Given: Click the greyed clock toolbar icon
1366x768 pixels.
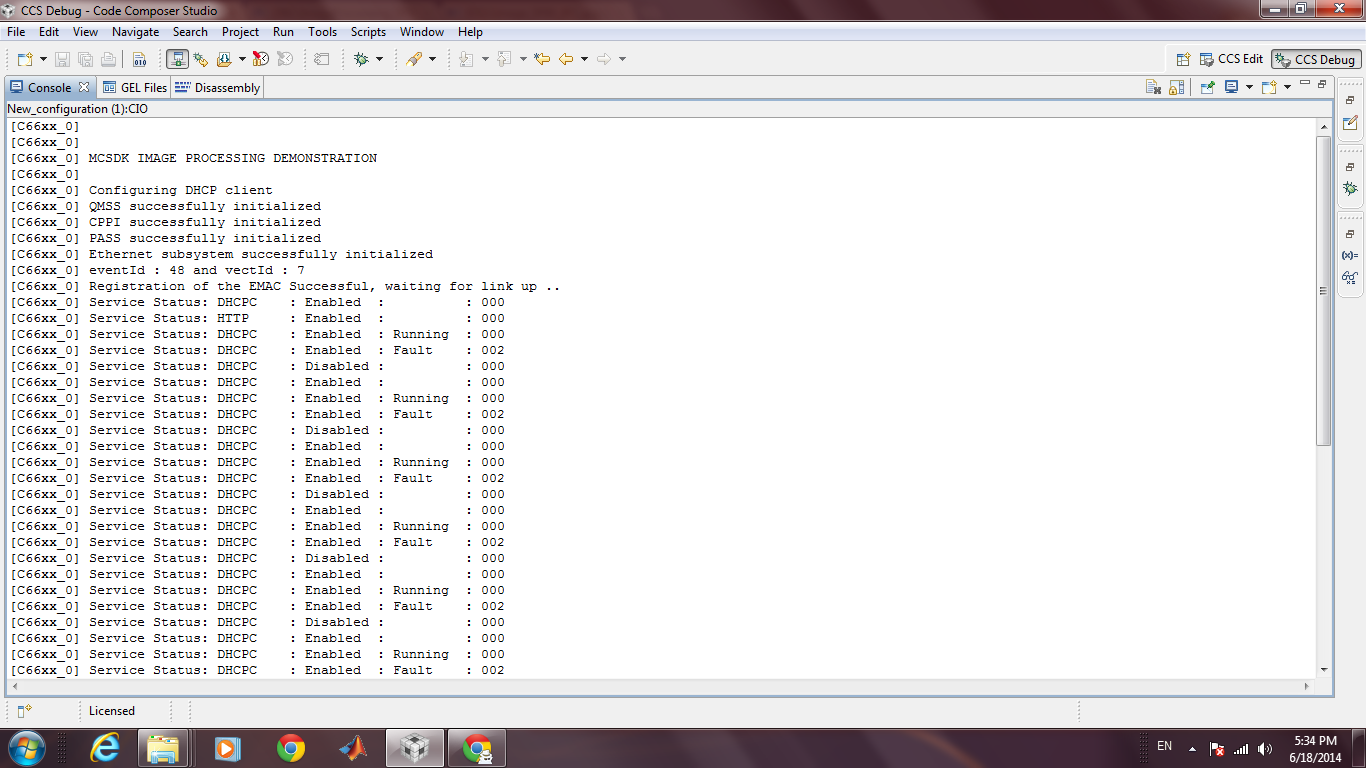Looking at the screenshot, I should pos(285,59).
